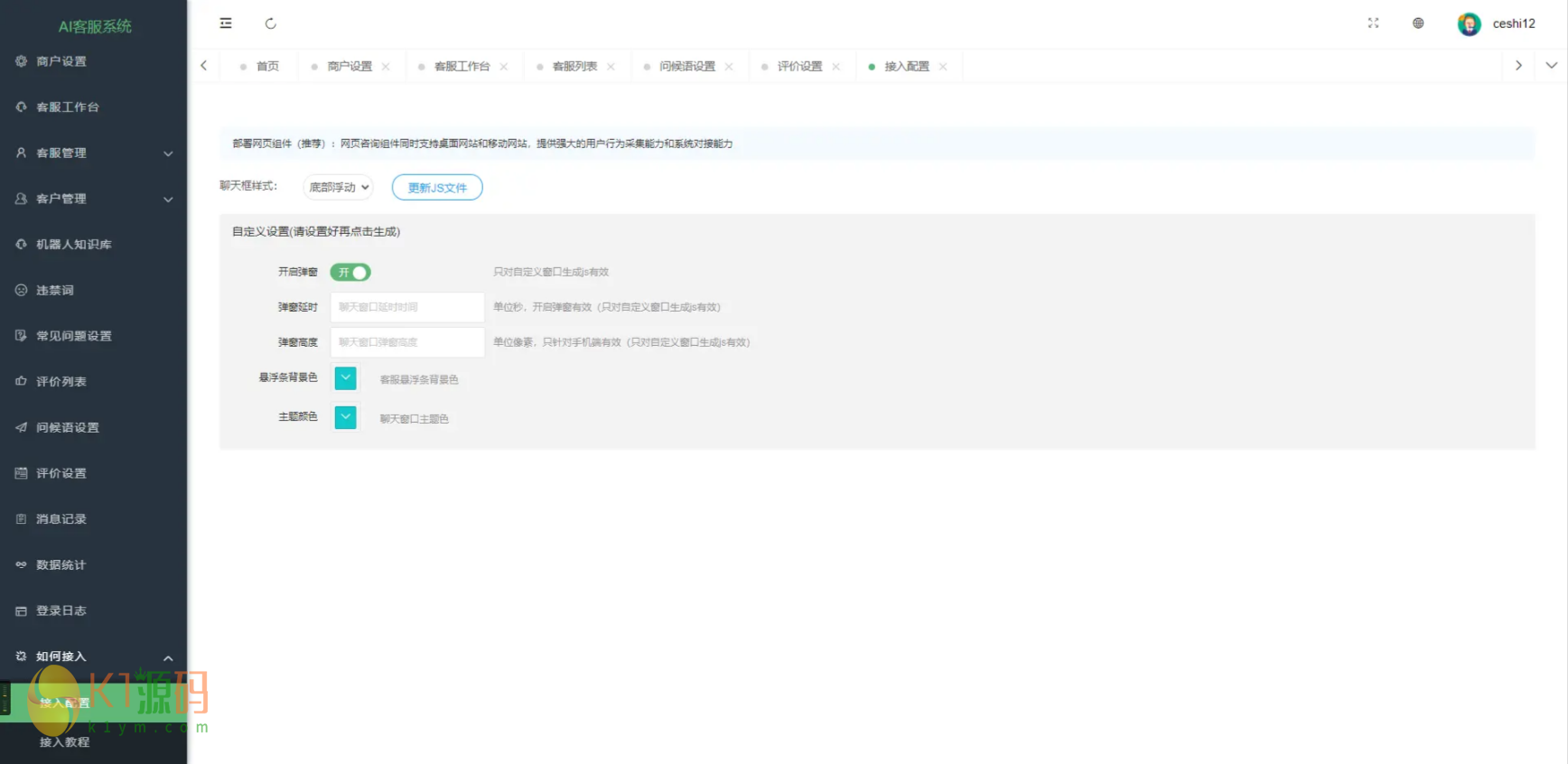
Task: Toggle fullscreen mode icon
Action: [1373, 23]
